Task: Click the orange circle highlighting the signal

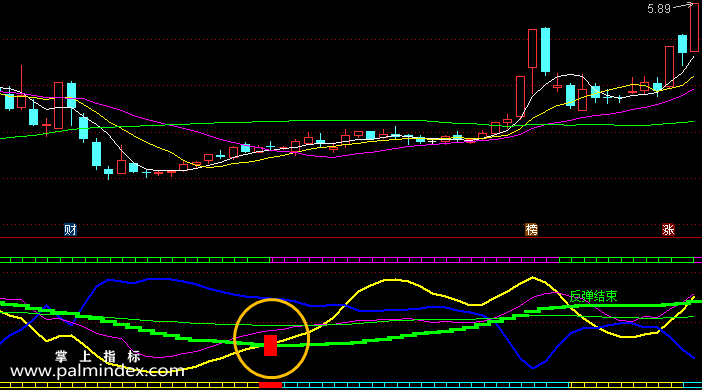Action: (x=271, y=339)
